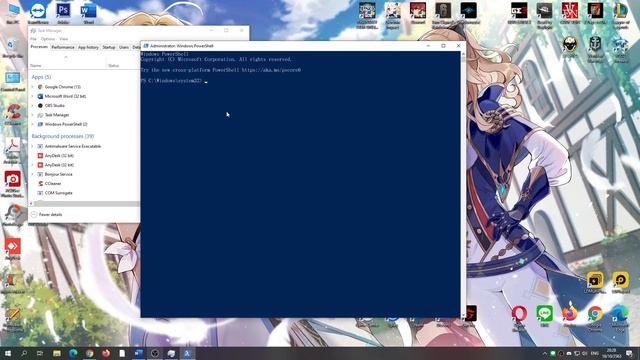This screenshot has width=640, height=360.
Task: Switch to the Performance tab
Action: tap(63, 47)
